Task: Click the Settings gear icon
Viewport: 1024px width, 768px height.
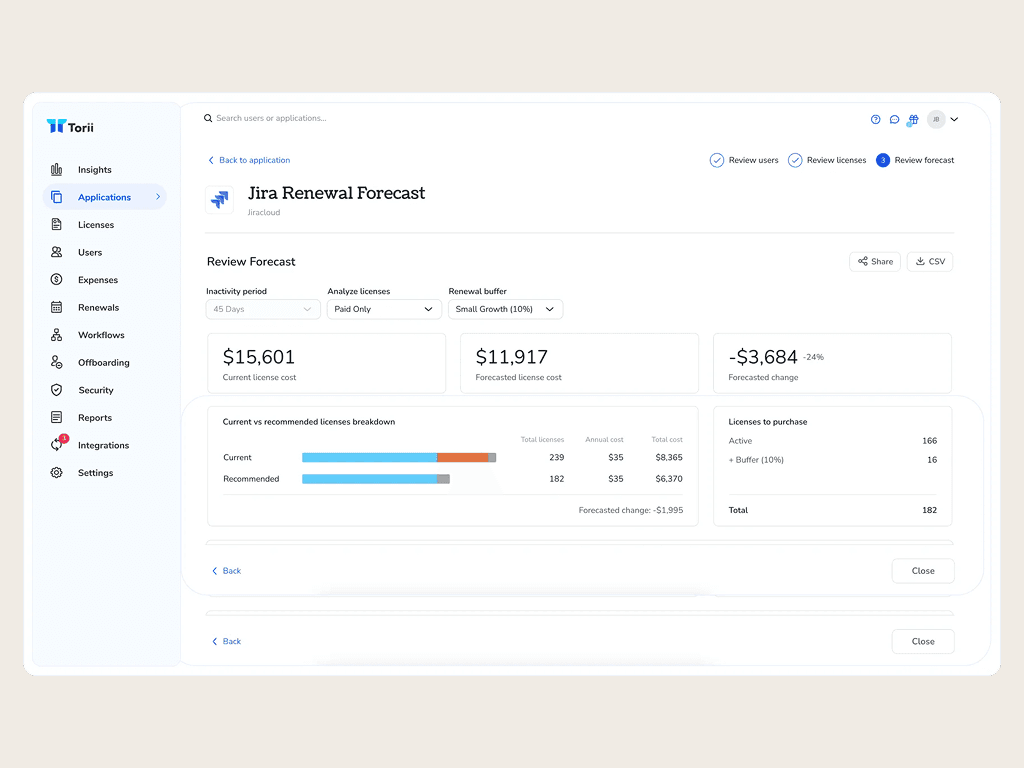Action: [x=57, y=473]
